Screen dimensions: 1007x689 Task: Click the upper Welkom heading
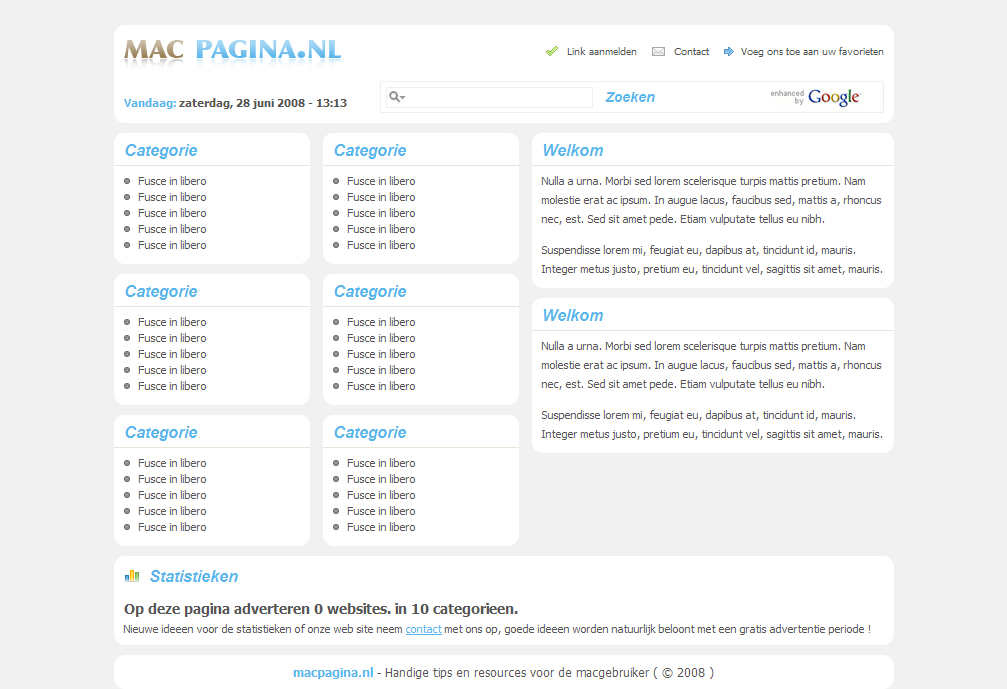573,150
